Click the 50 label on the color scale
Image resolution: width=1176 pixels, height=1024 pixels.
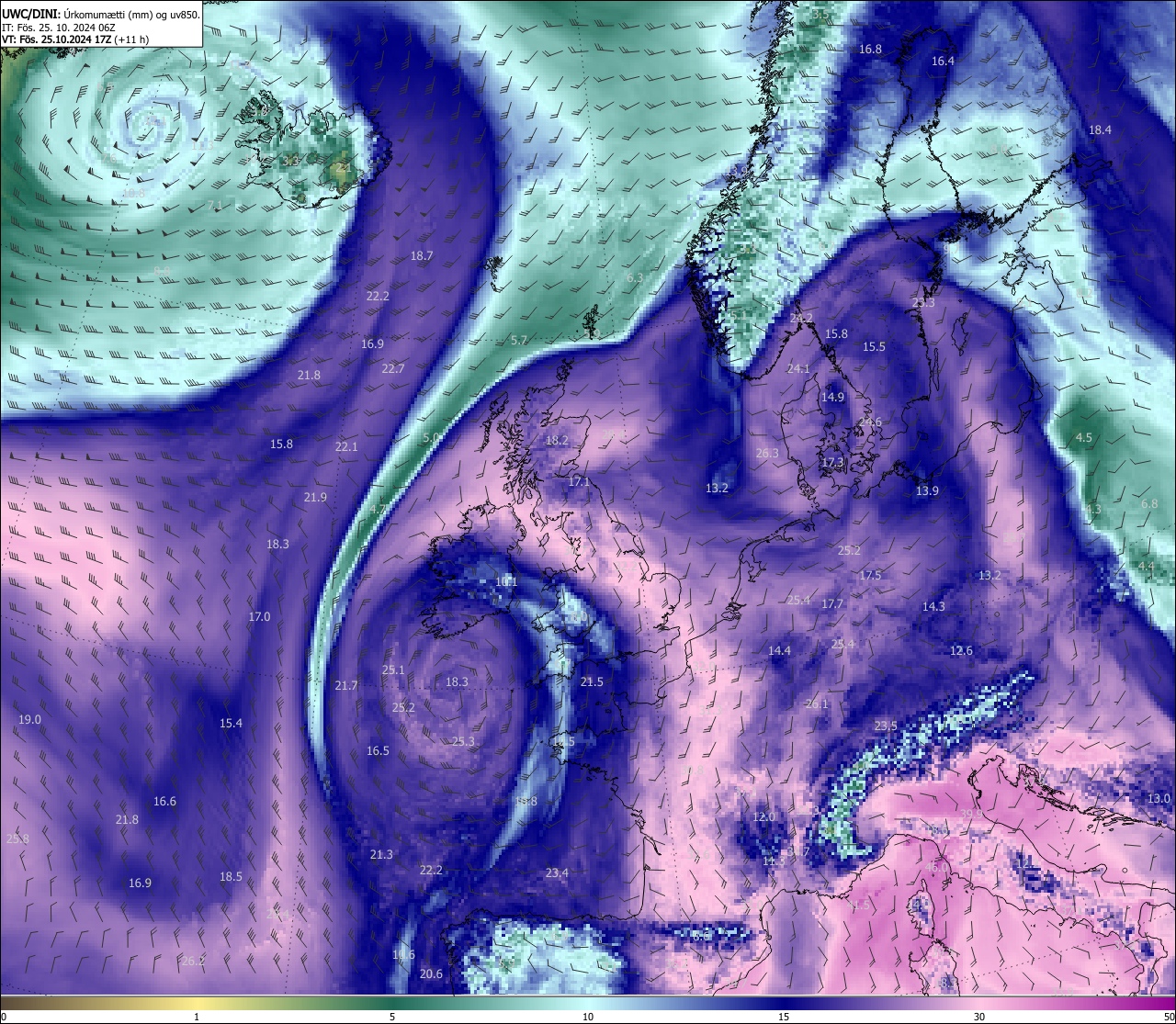[x=1169, y=1017]
